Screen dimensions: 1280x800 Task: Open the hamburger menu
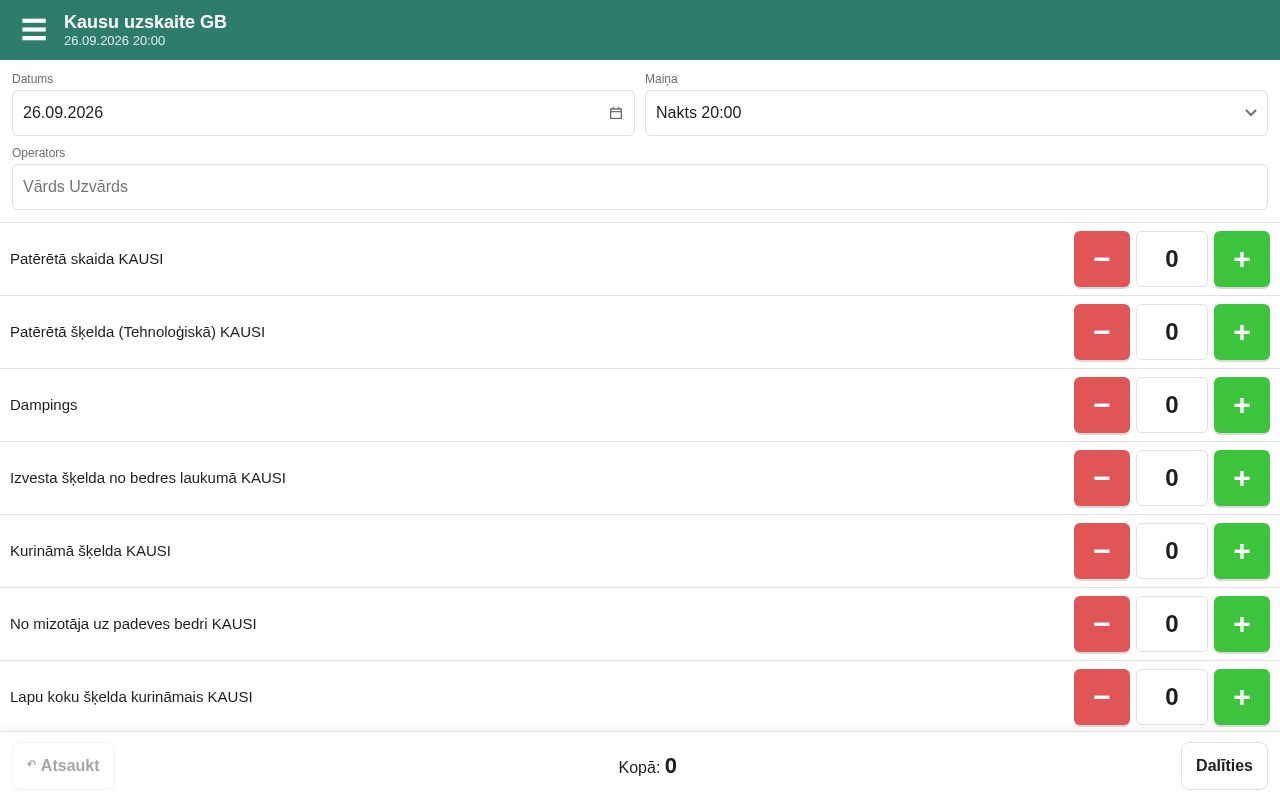coord(34,30)
